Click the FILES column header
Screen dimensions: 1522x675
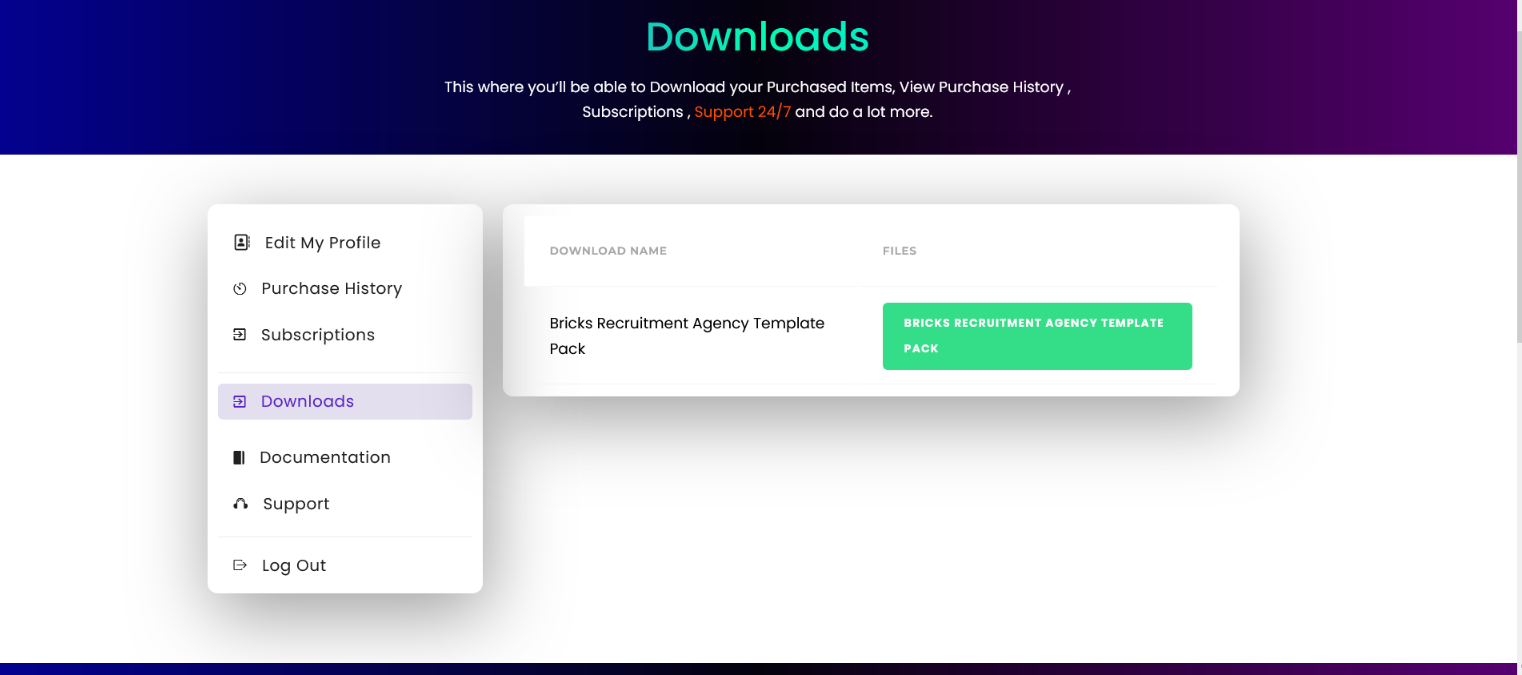click(x=899, y=250)
